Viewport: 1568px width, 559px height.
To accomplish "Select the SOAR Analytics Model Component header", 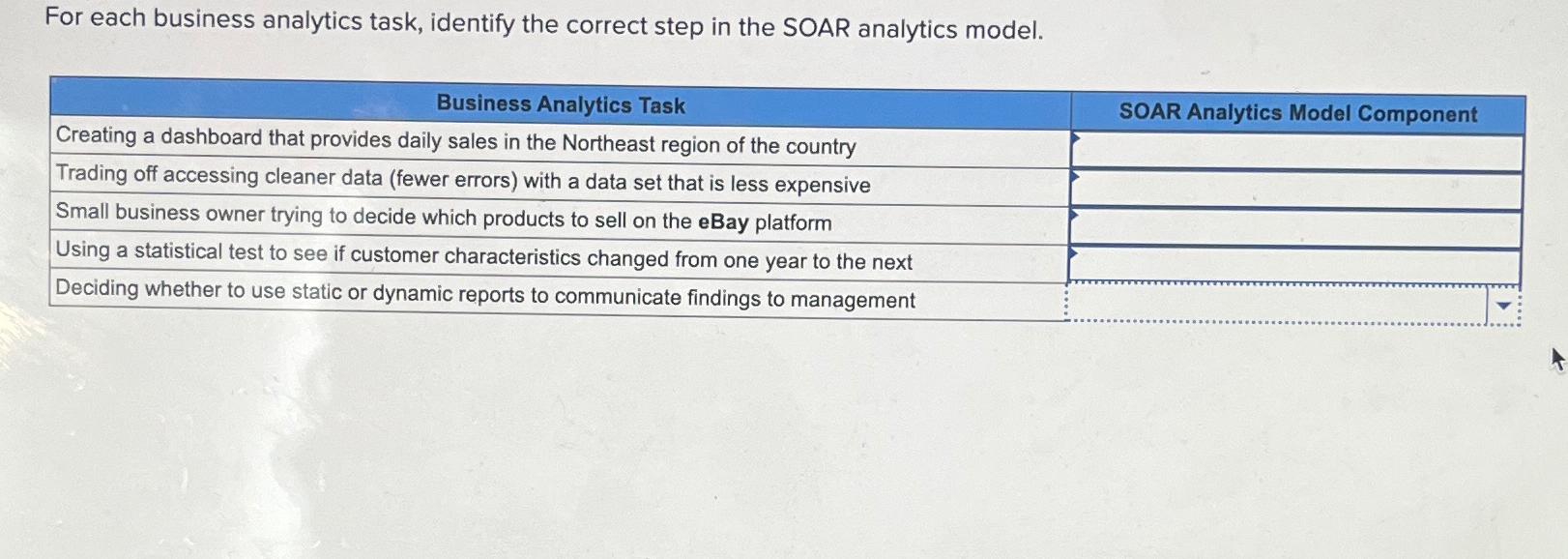I will tap(1298, 112).
